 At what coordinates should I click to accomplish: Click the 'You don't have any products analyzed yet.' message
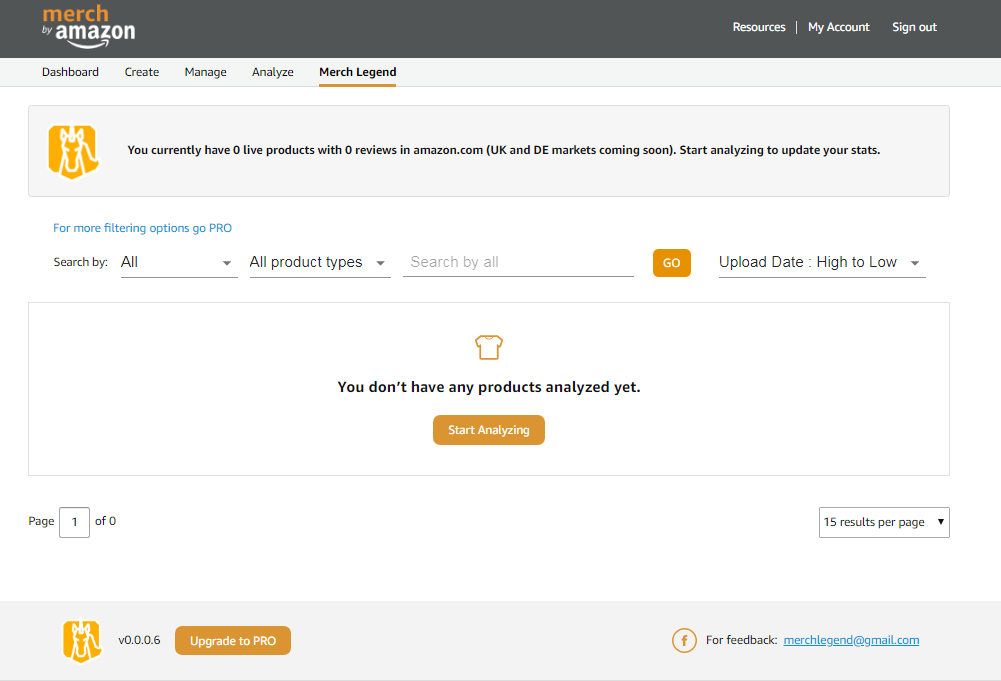pos(489,387)
